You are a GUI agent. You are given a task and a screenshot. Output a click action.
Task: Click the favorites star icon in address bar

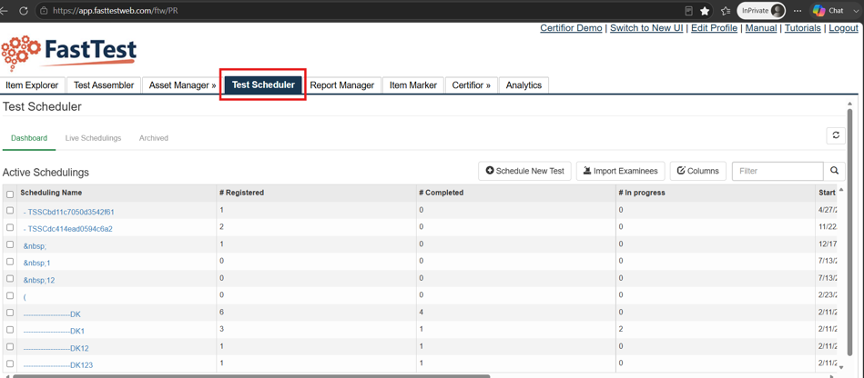click(705, 10)
